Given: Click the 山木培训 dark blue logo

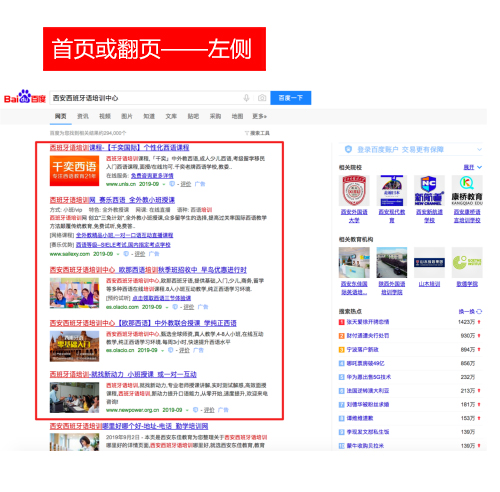Looking at the screenshot, I should pyautogui.click(x=429, y=262).
